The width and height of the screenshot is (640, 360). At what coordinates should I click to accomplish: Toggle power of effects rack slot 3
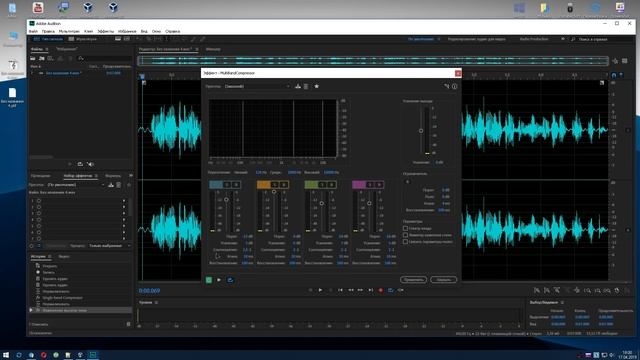(39, 213)
